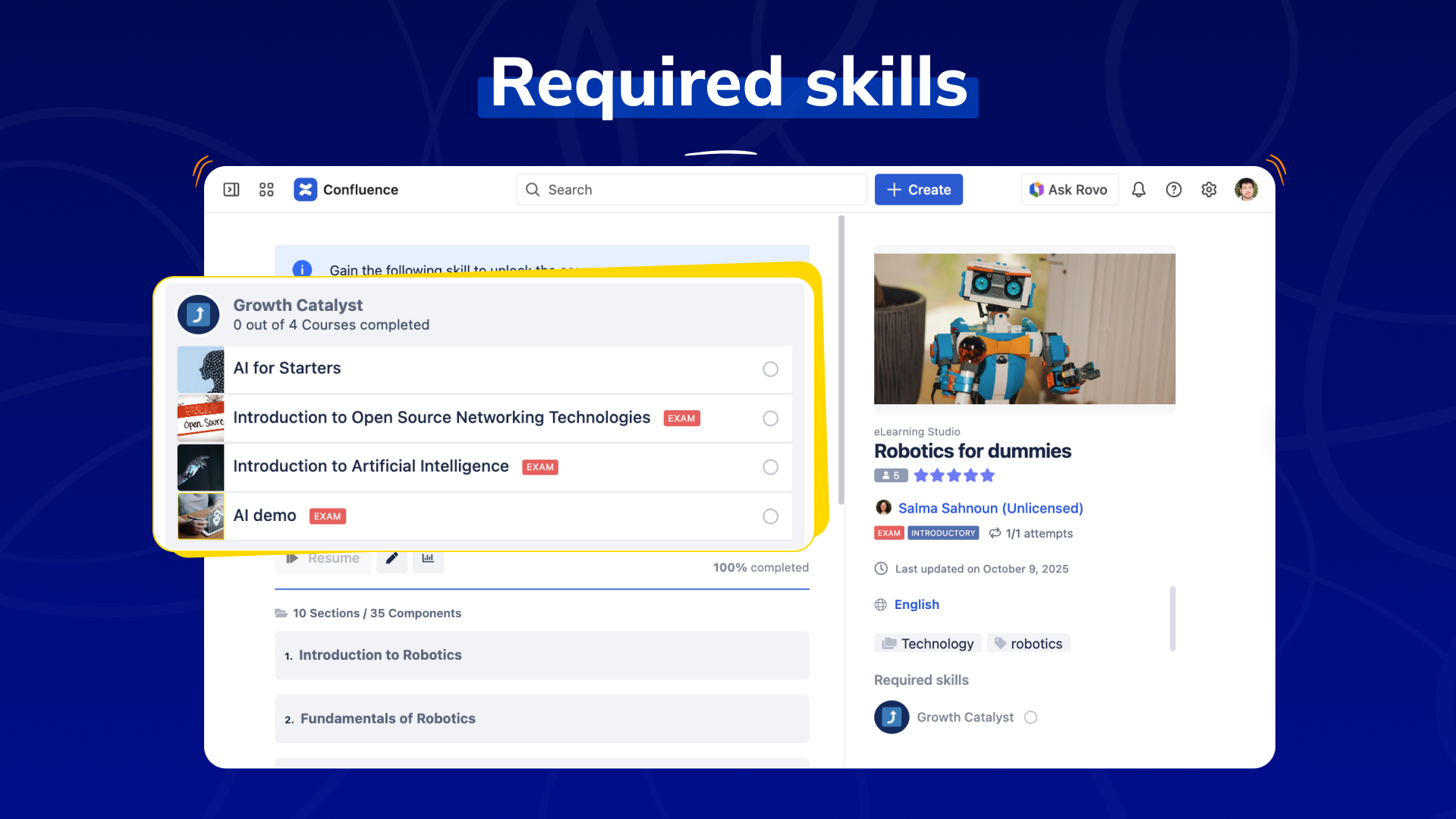Toggle the sidebar panel icon
The width and height of the screenshot is (1456, 819).
[x=231, y=190]
